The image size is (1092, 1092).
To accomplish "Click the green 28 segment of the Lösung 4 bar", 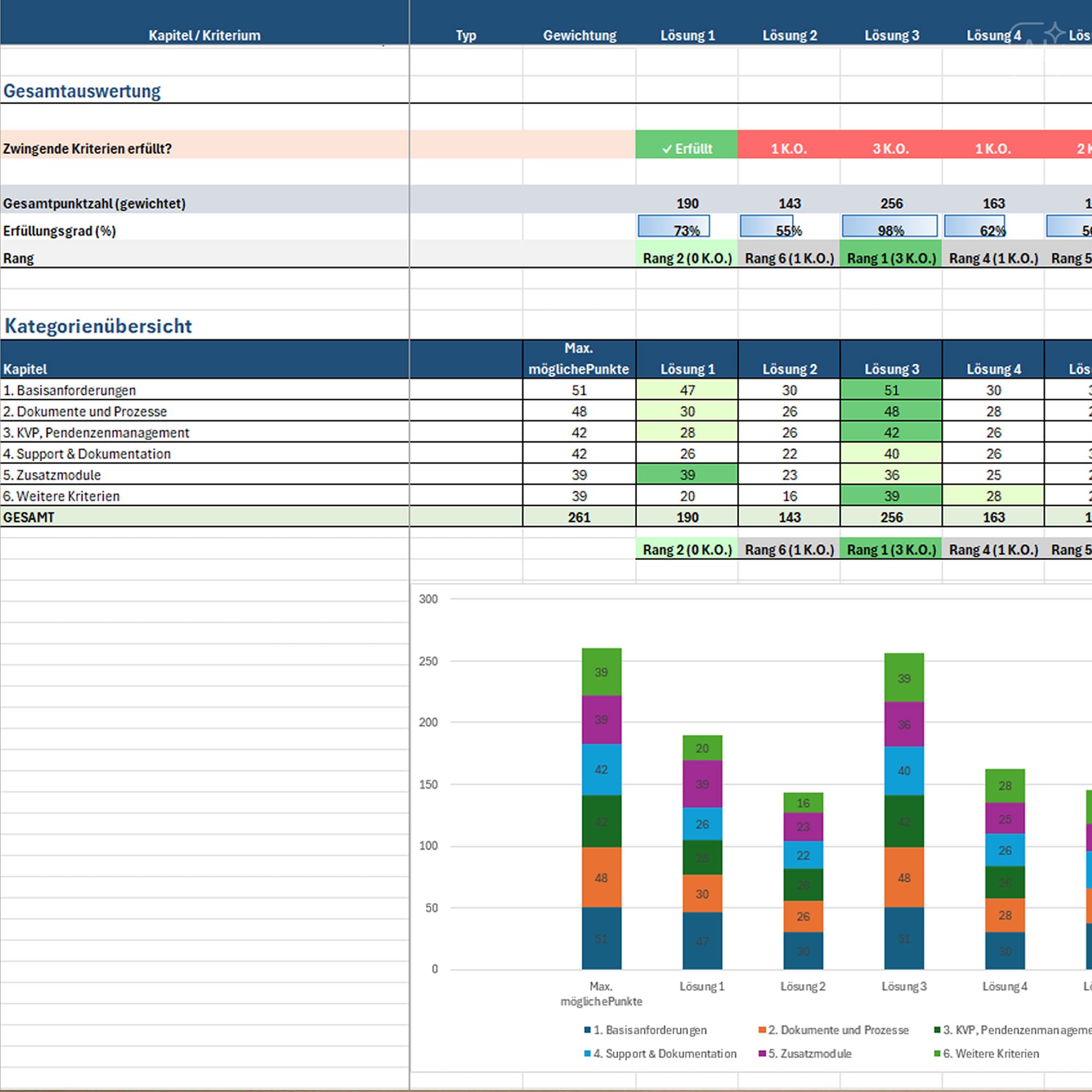I will [x=1005, y=785].
